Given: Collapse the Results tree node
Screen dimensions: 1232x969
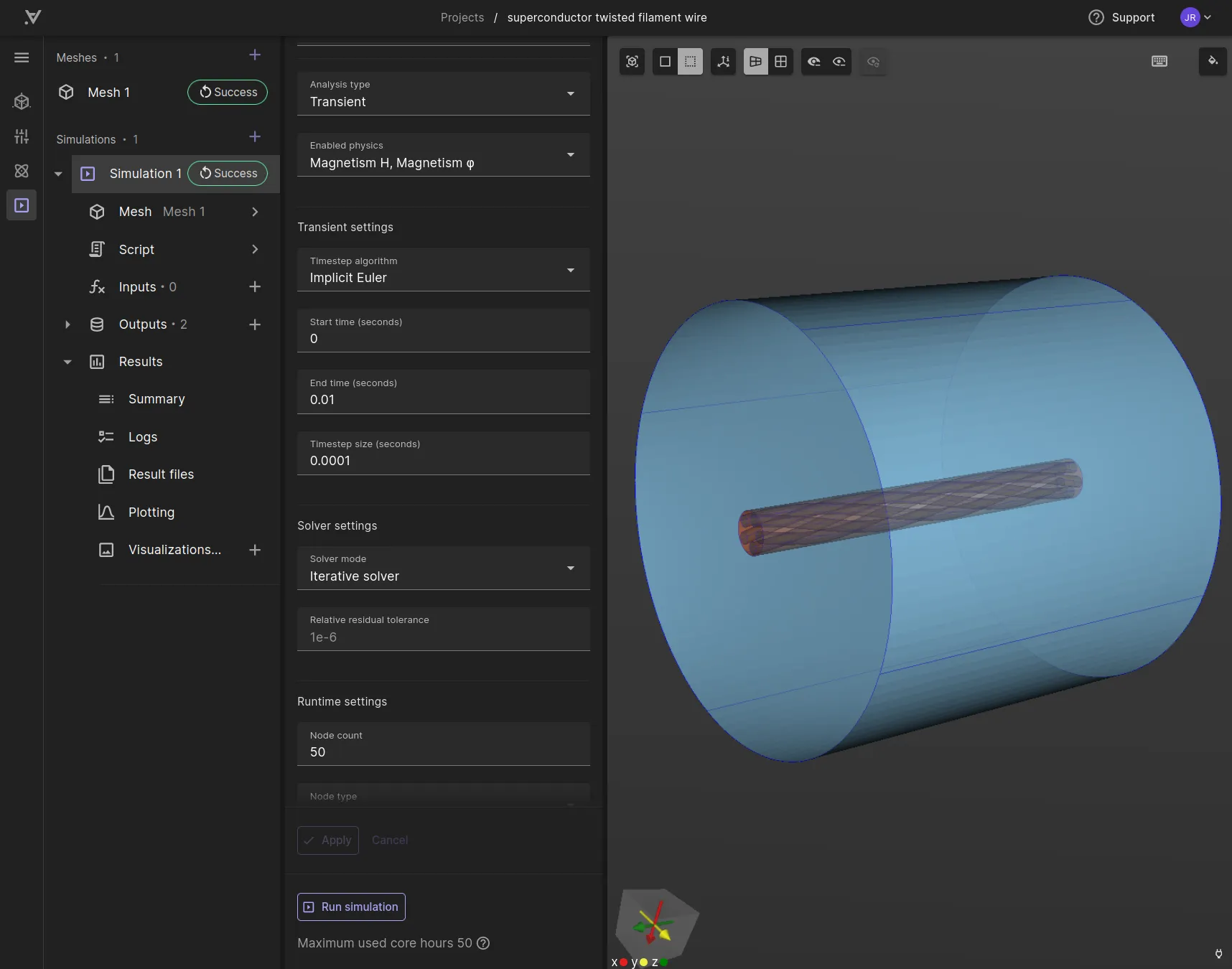Looking at the screenshot, I should 67,362.
